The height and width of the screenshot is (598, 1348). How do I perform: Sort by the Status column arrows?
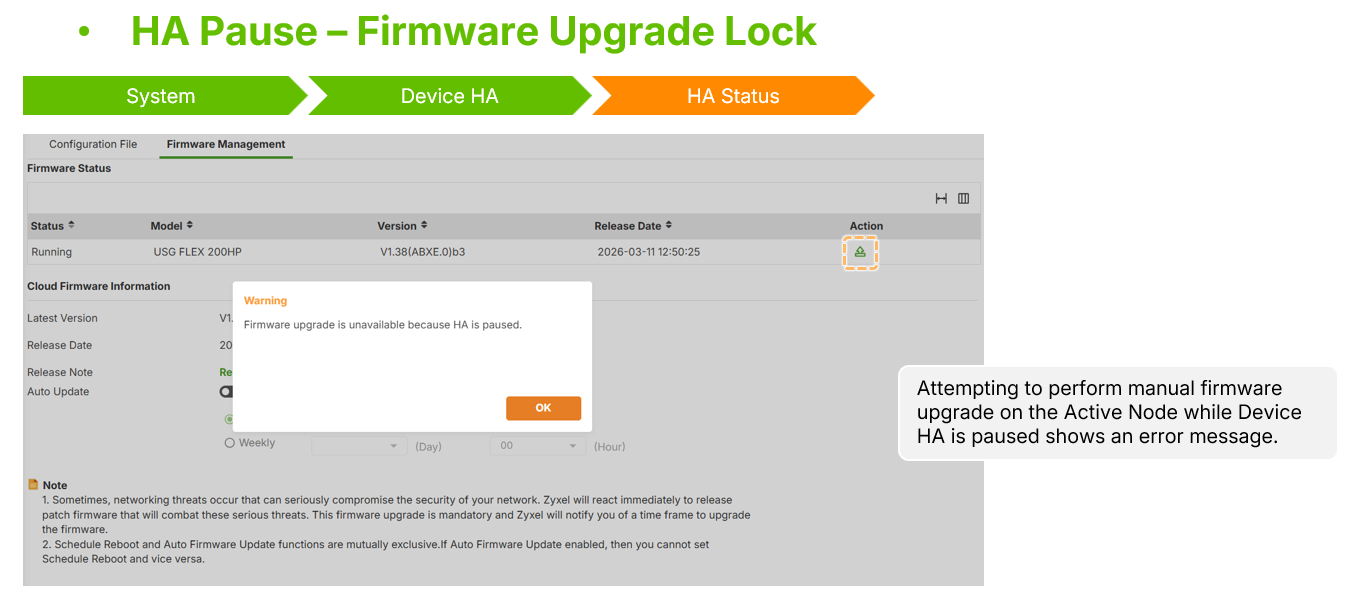coord(71,226)
